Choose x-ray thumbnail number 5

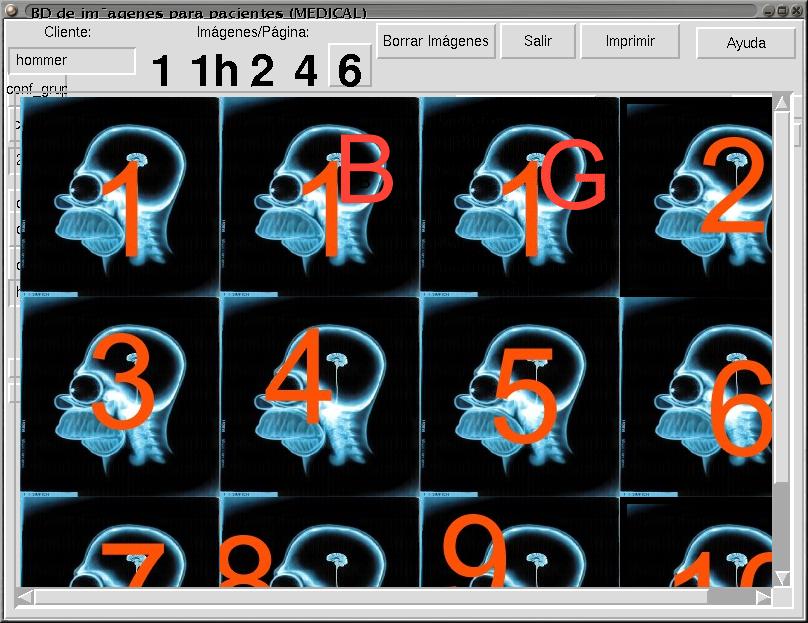[x=519, y=396]
